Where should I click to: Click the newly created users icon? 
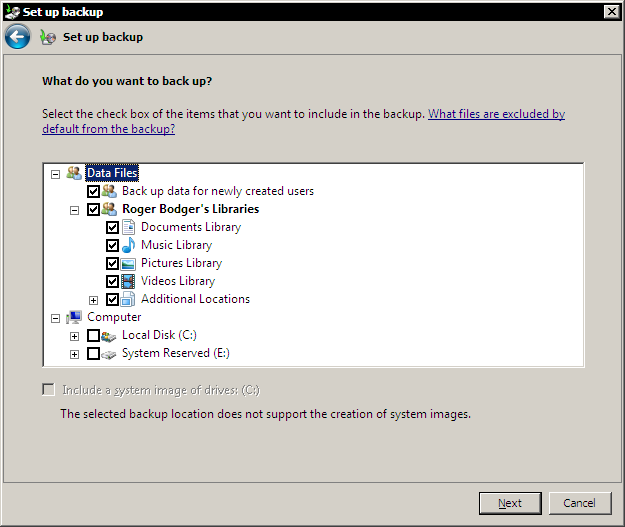[x=109, y=191]
